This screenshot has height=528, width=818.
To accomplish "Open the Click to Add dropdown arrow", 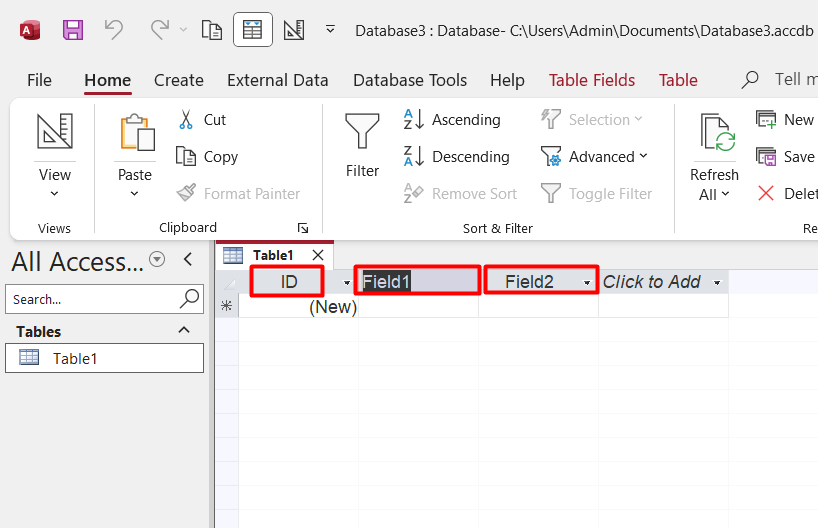I will tap(717, 282).
